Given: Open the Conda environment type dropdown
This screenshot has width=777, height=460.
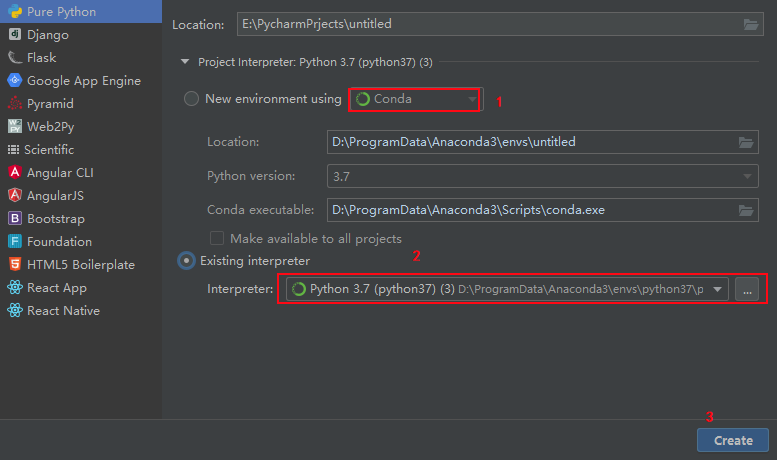Looking at the screenshot, I should point(415,99).
